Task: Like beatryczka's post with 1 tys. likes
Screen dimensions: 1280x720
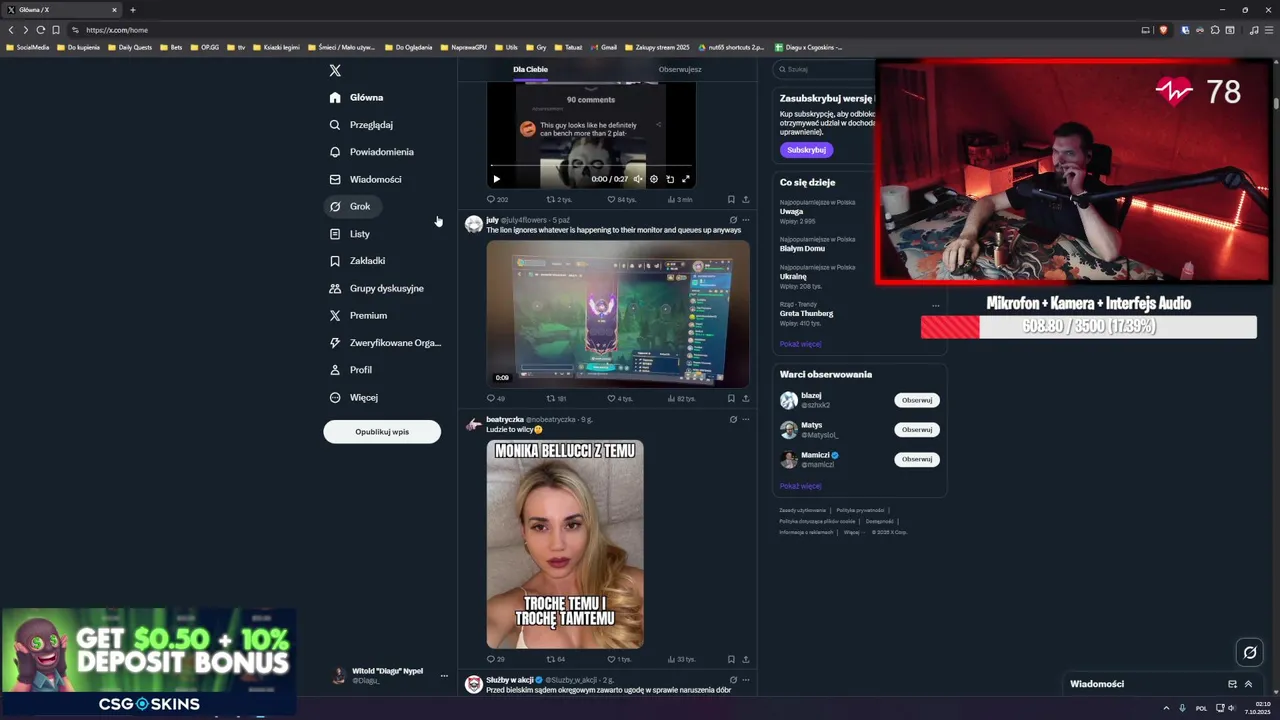Action: click(x=619, y=659)
